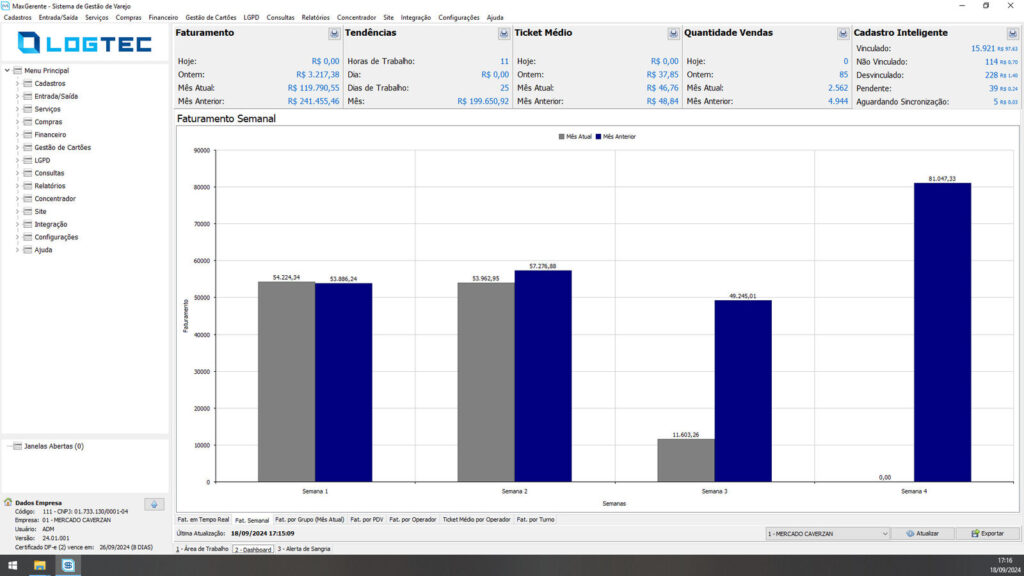
Task: Click the Semana 4 bar labeled 81.047,33
Action: [x=942, y=332]
